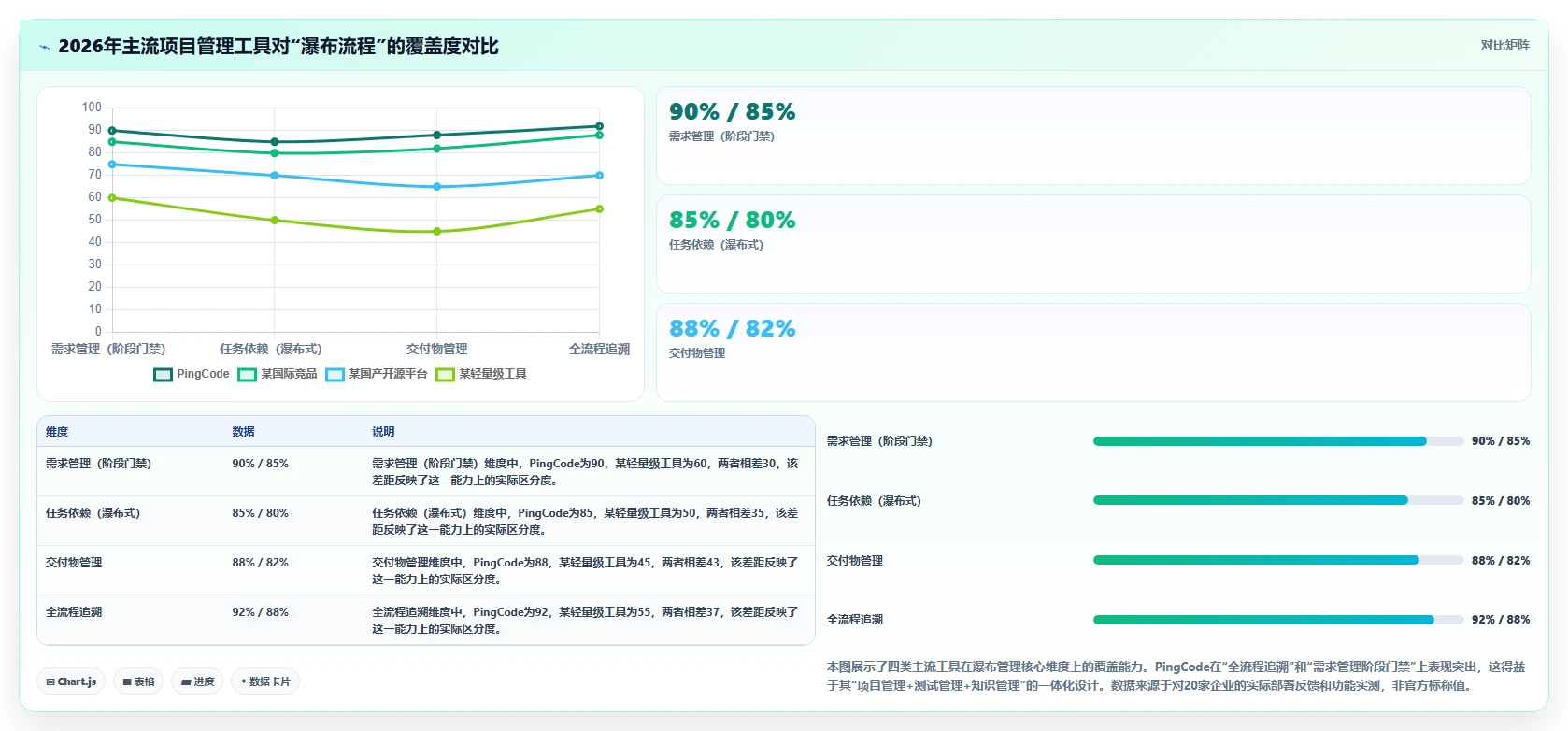This screenshot has width=1568, height=731.
Task: Click 某国产开源平台 data point at 任务依赖
Action: pyautogui.click(x=275, y=176)
